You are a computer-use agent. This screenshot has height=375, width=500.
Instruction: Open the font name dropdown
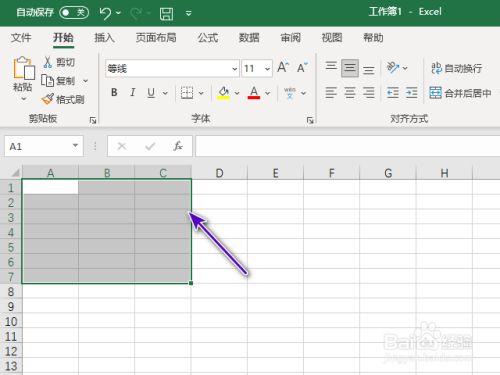pyautogui.click(x=234, y=69)
